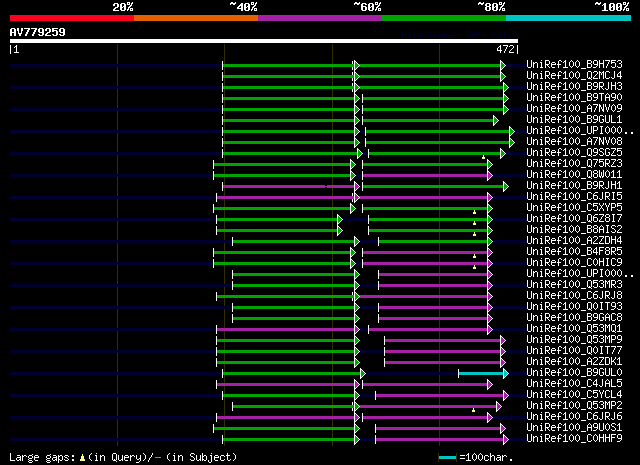The height and width of the screenshot is (465, 640).
Task: Select the UniRef100_C5YCL4 label
Action: (x=574, y=395)
